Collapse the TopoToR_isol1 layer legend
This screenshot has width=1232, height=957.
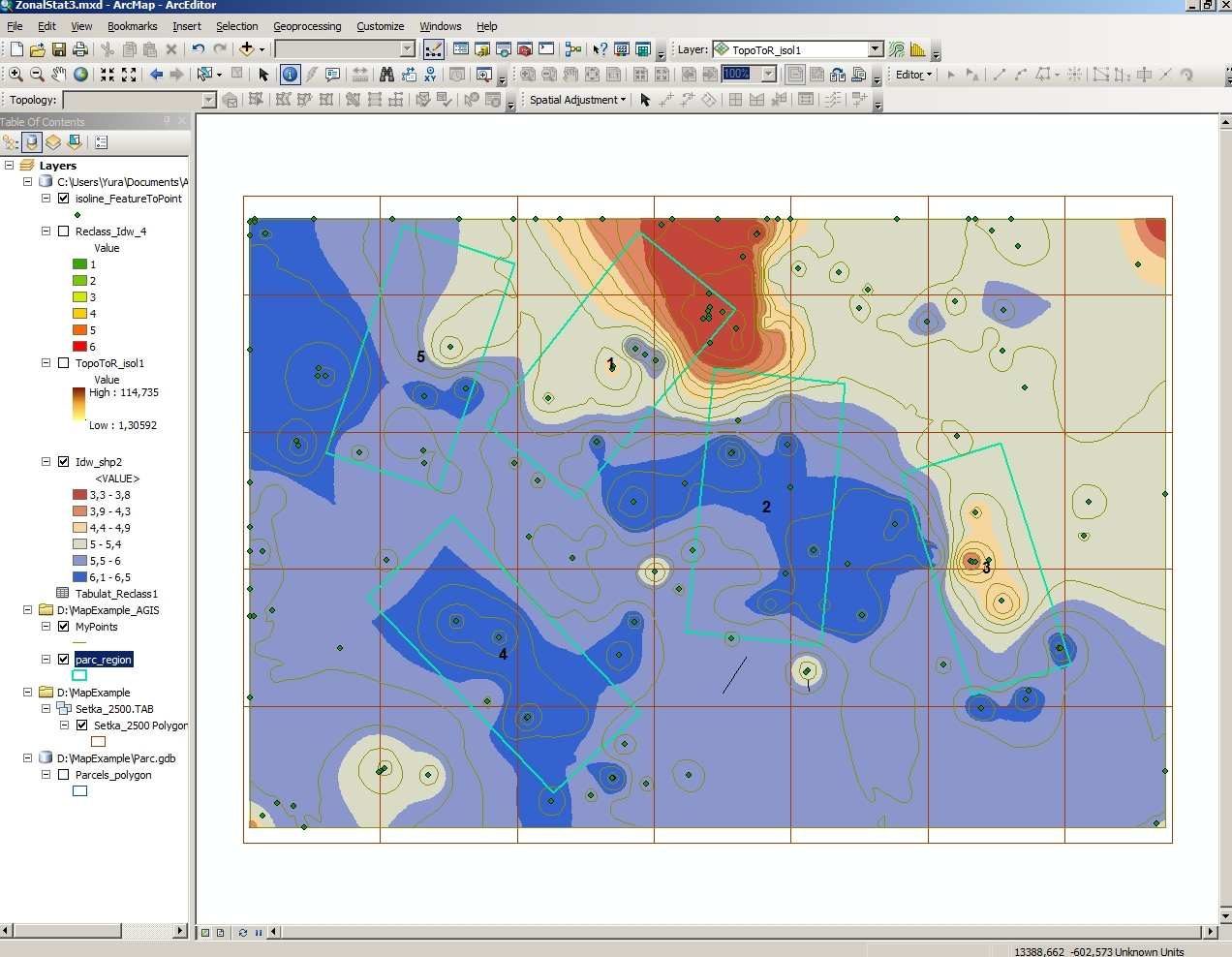(x=46, y=363)
